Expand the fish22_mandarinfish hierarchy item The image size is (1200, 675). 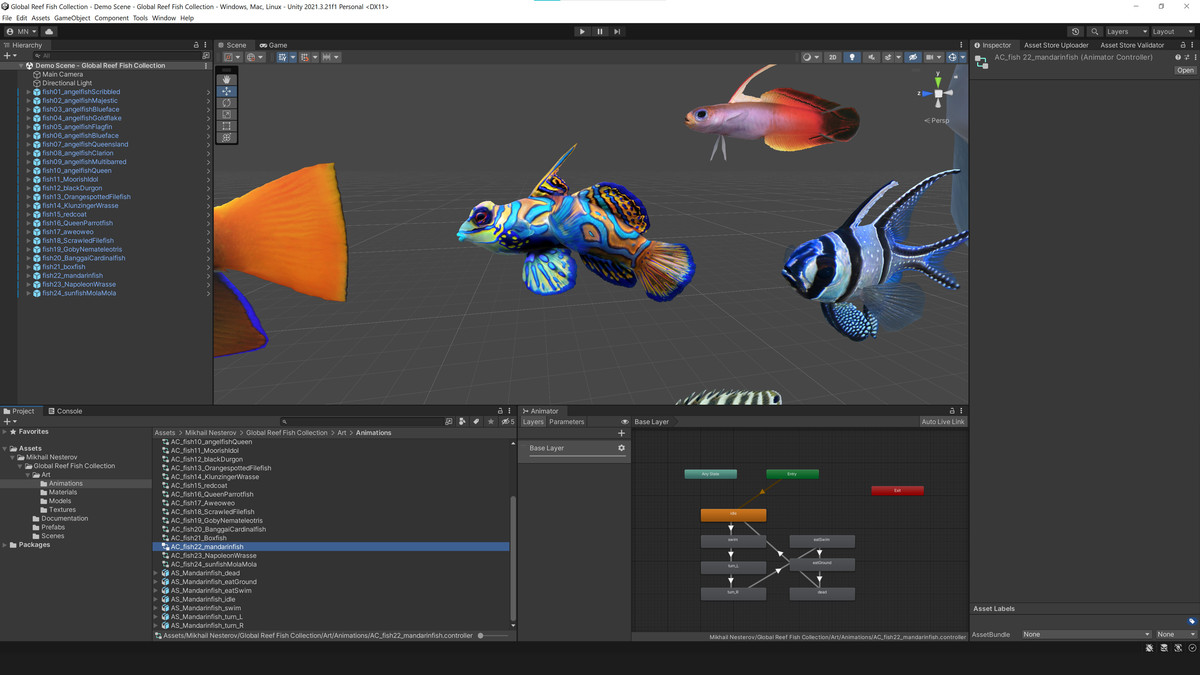pos(26,275)
